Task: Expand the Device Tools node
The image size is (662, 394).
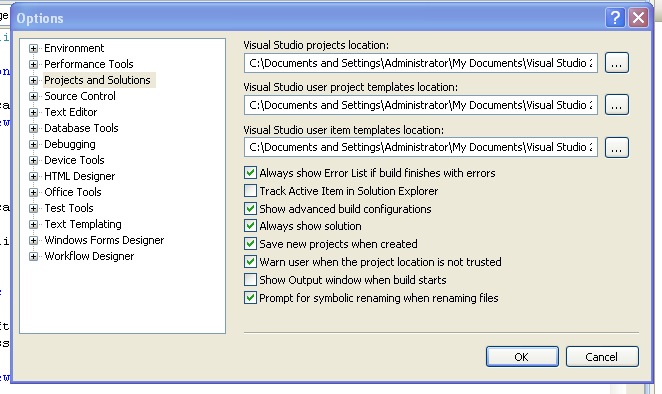Action: [x=33, y=160]
